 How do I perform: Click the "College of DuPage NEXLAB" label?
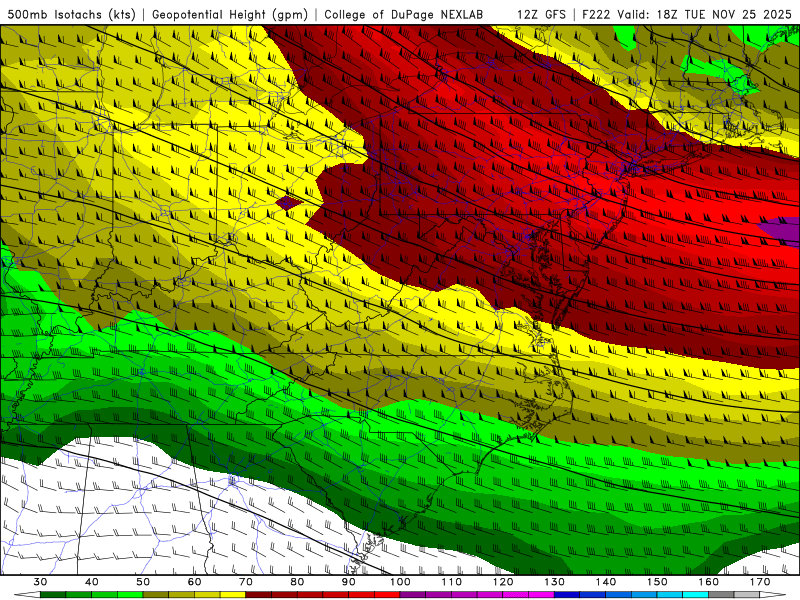(x=404, y=14)
